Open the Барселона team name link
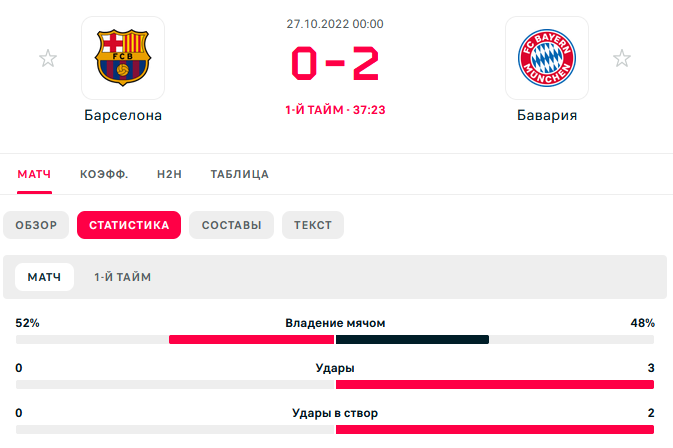 point(123,115)
